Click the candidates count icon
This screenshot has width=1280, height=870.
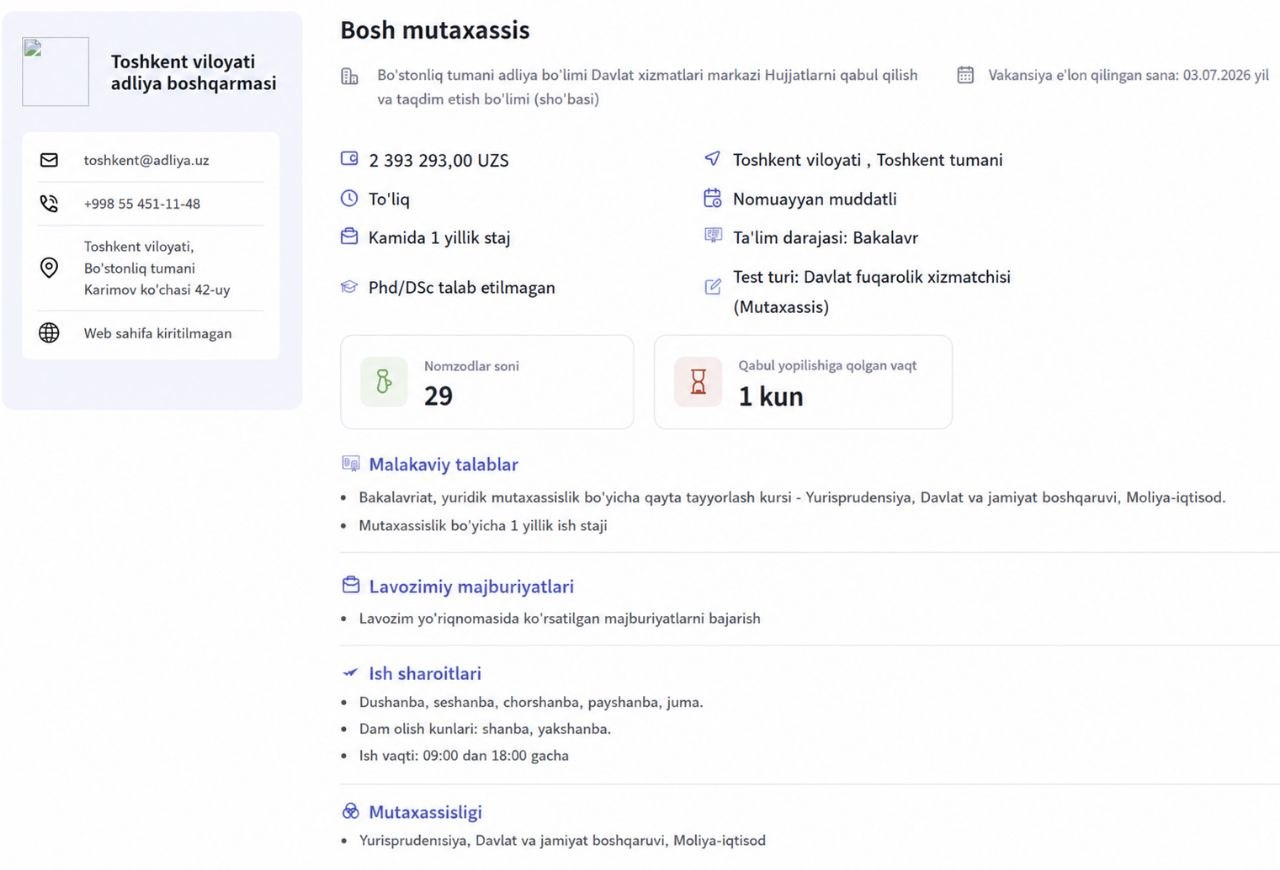point(384,382)
